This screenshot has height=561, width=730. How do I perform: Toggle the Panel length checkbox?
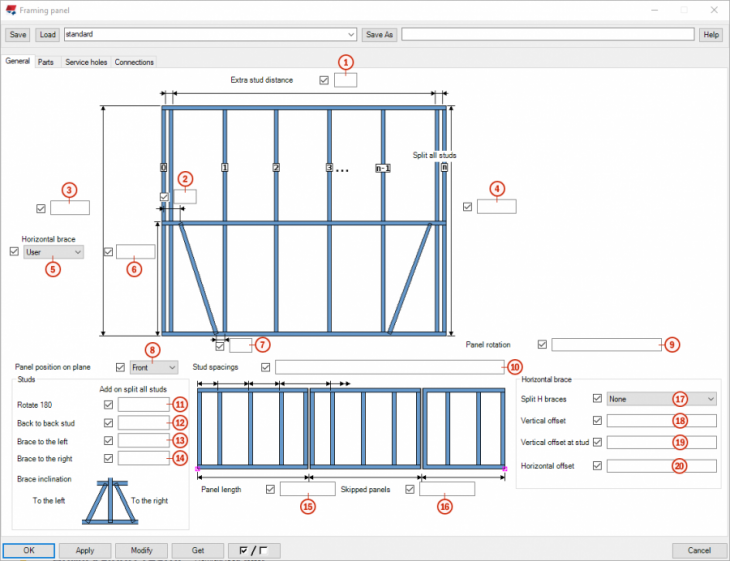pos(270,489)
